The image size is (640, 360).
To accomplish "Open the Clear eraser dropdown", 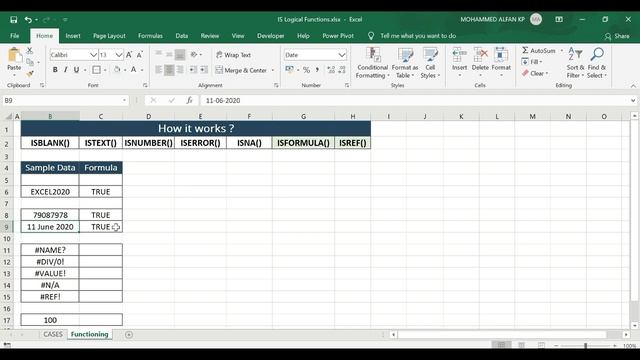I will [535, 73].
